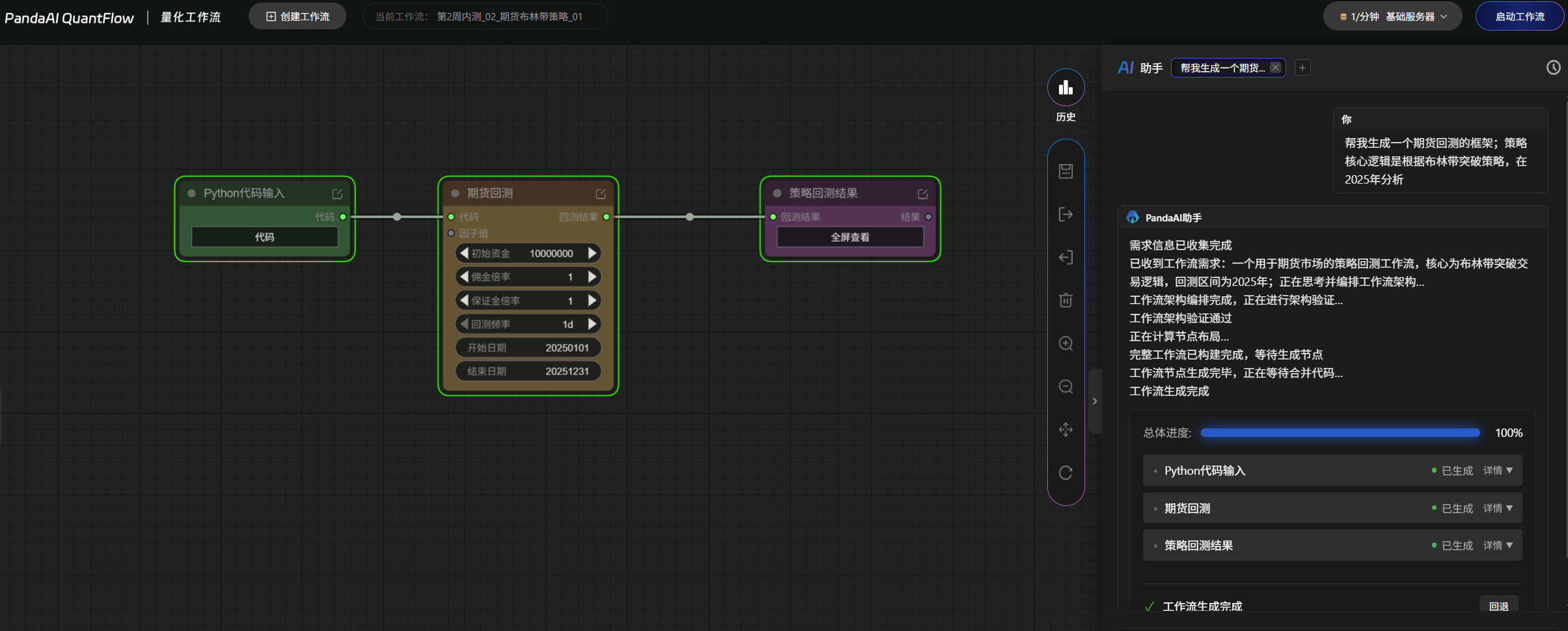Decrease 佣金倍率 with left arrow
The height and width of the screenshot is (631, 1568).
point(464,277)
